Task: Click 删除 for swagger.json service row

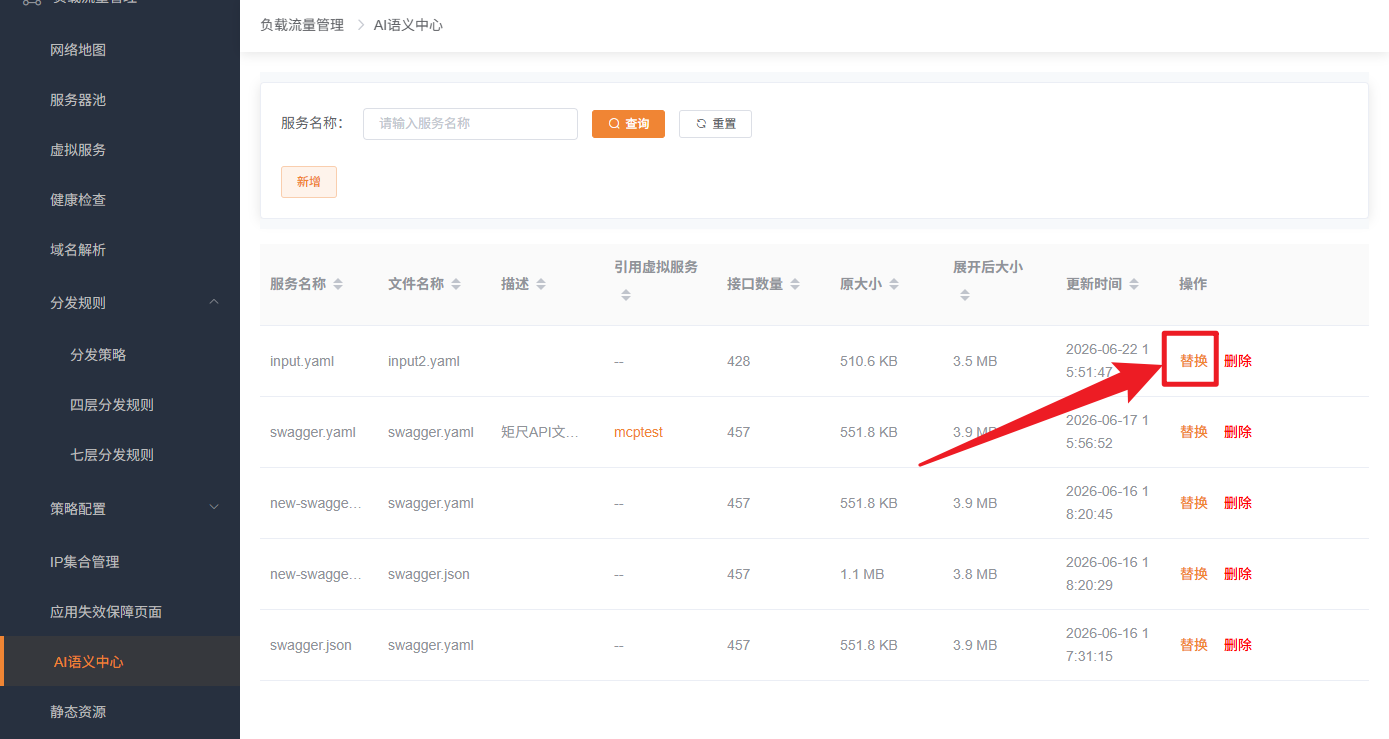Action: pos(1238,645)
